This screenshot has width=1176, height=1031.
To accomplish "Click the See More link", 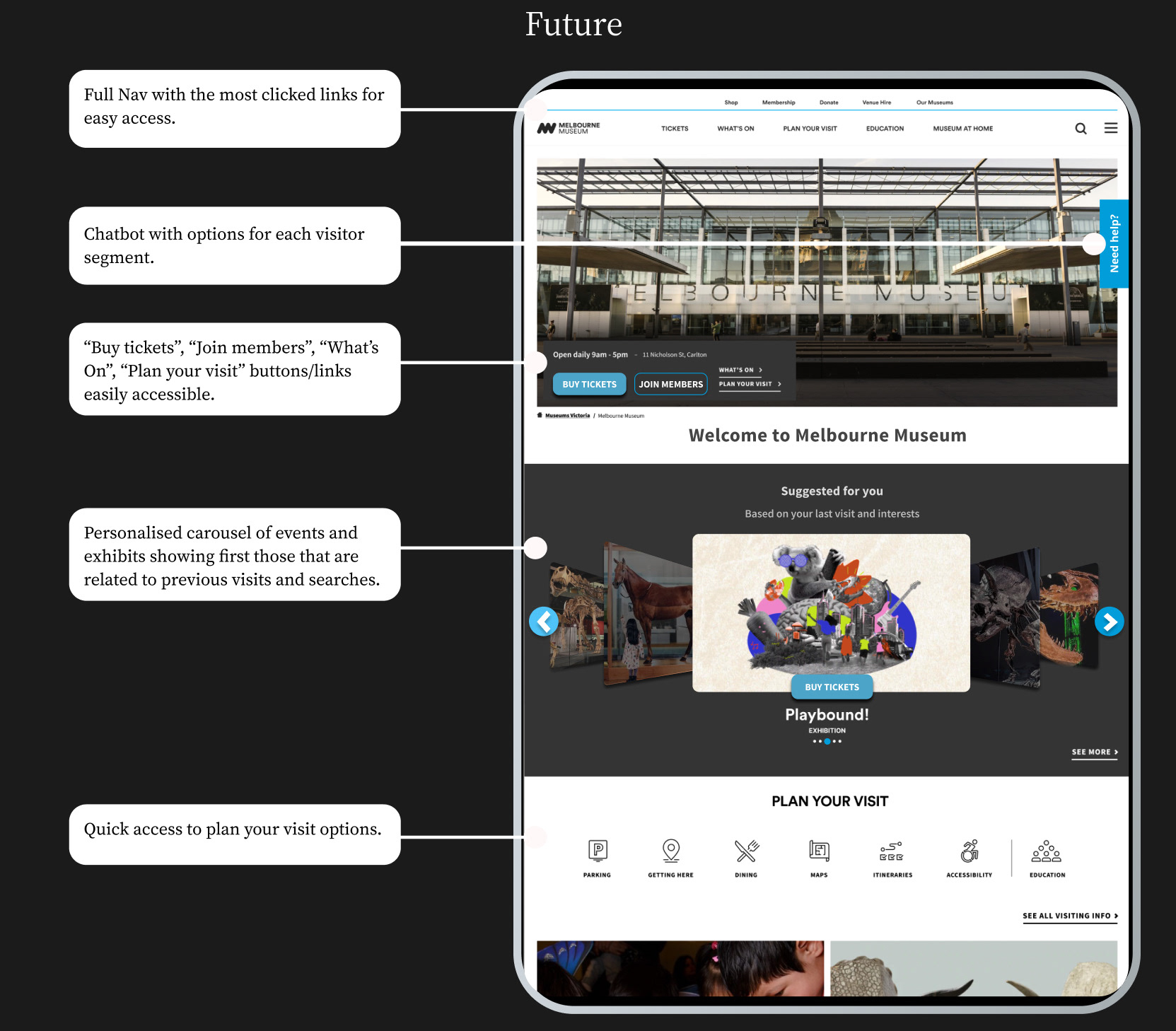I will click(1095, 752).
